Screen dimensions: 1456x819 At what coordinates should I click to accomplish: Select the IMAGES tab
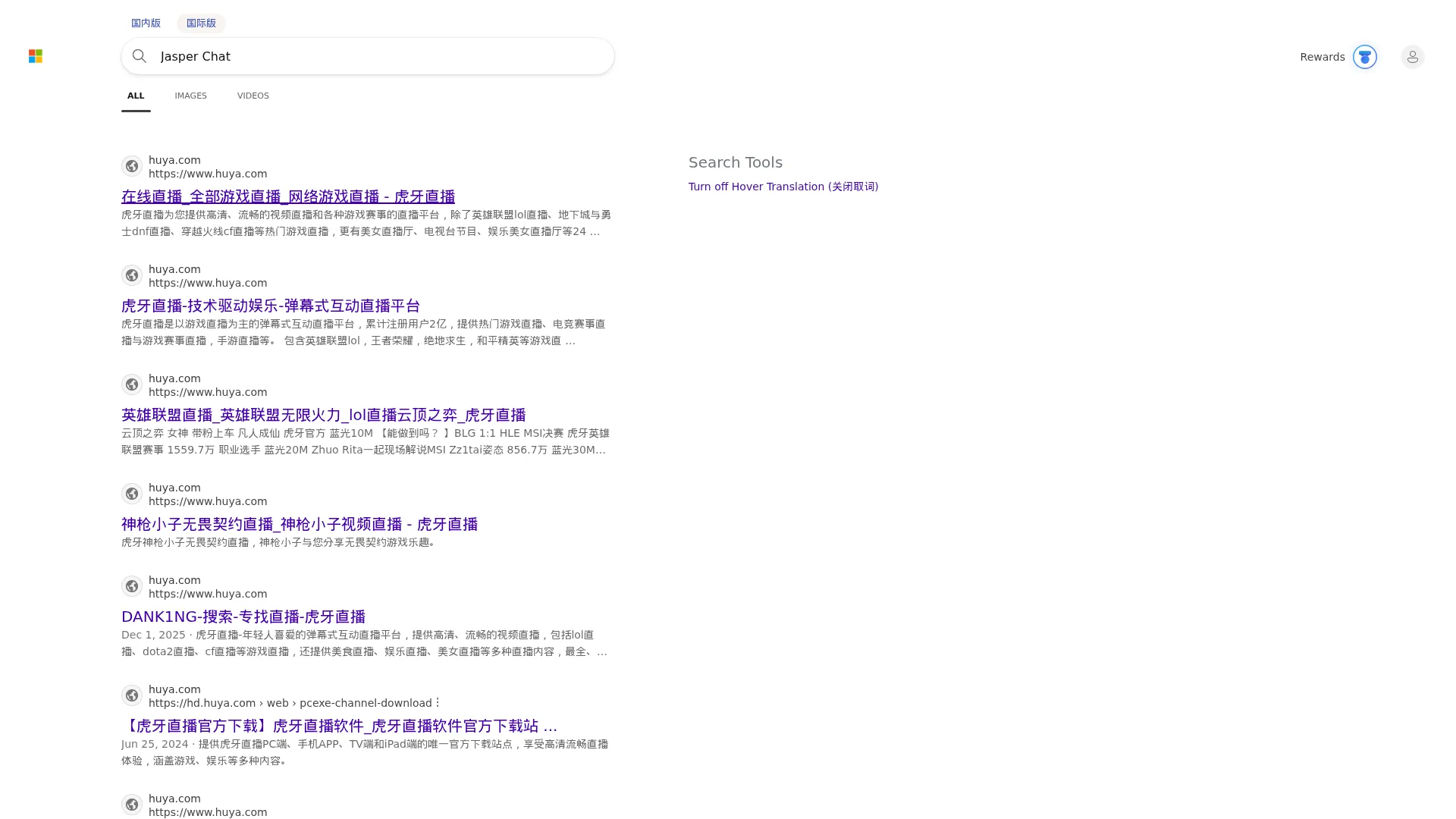[x=190, y=96]
